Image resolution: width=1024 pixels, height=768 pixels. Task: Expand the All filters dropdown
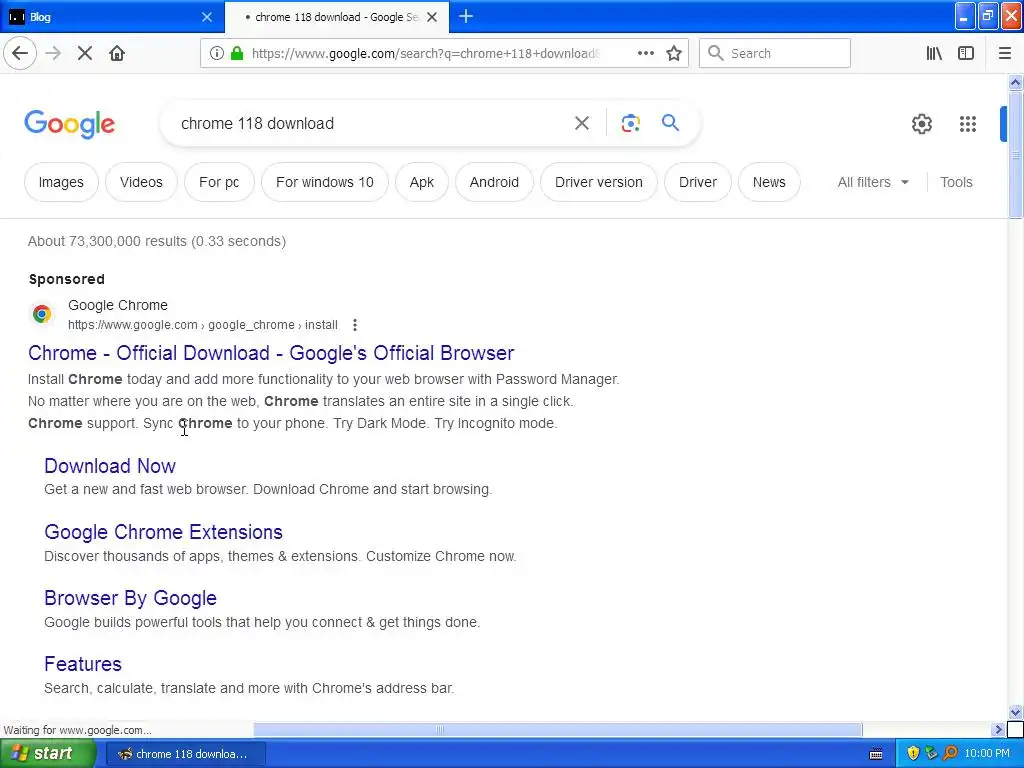[873, 182]
